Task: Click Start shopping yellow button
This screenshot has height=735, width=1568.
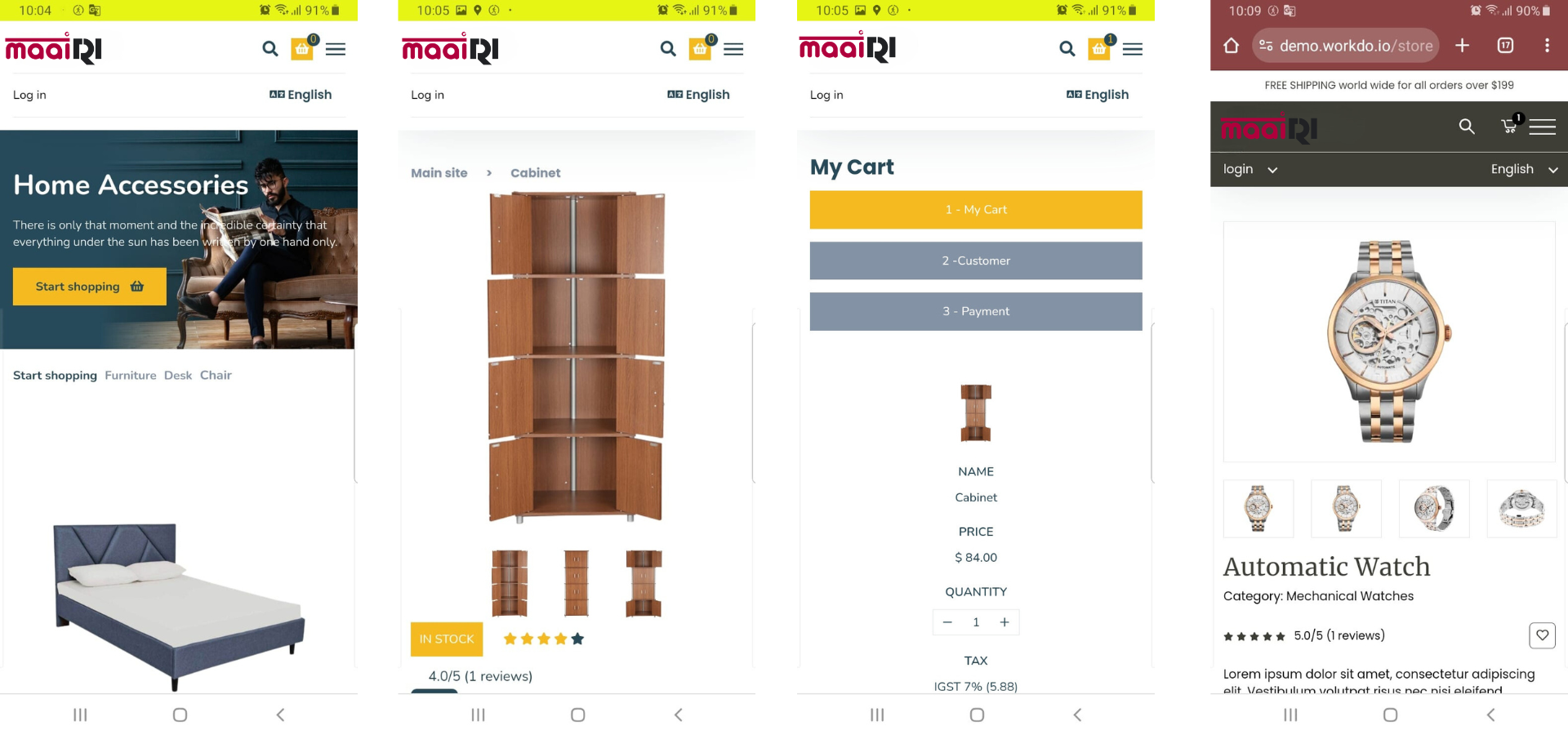Action: [x=90, y=287]
